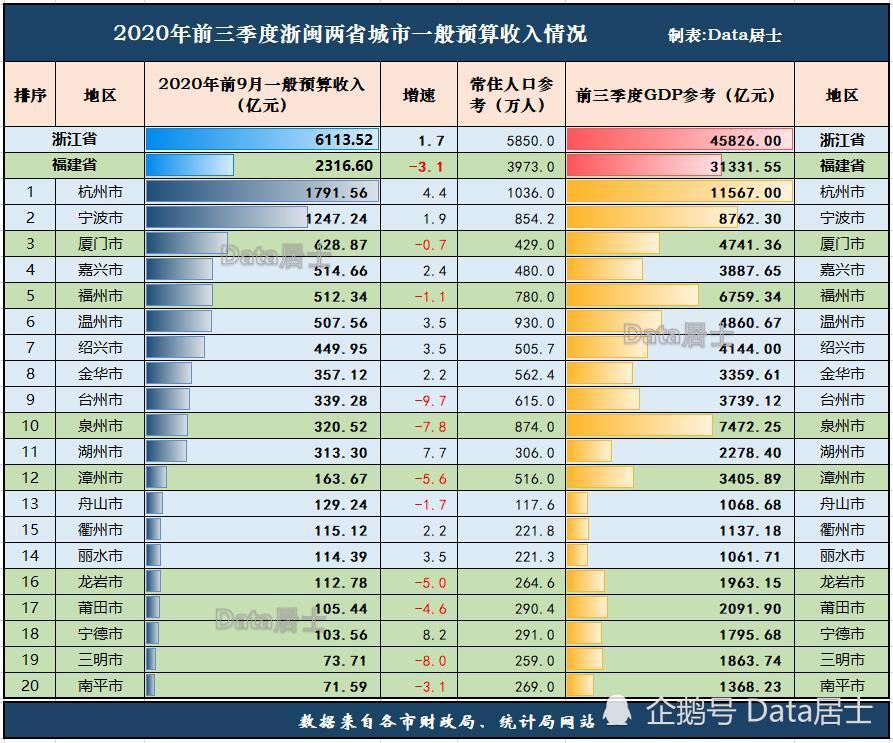
Task: Select Putian GDP value 2091.90
Action: tap(750, 609)
